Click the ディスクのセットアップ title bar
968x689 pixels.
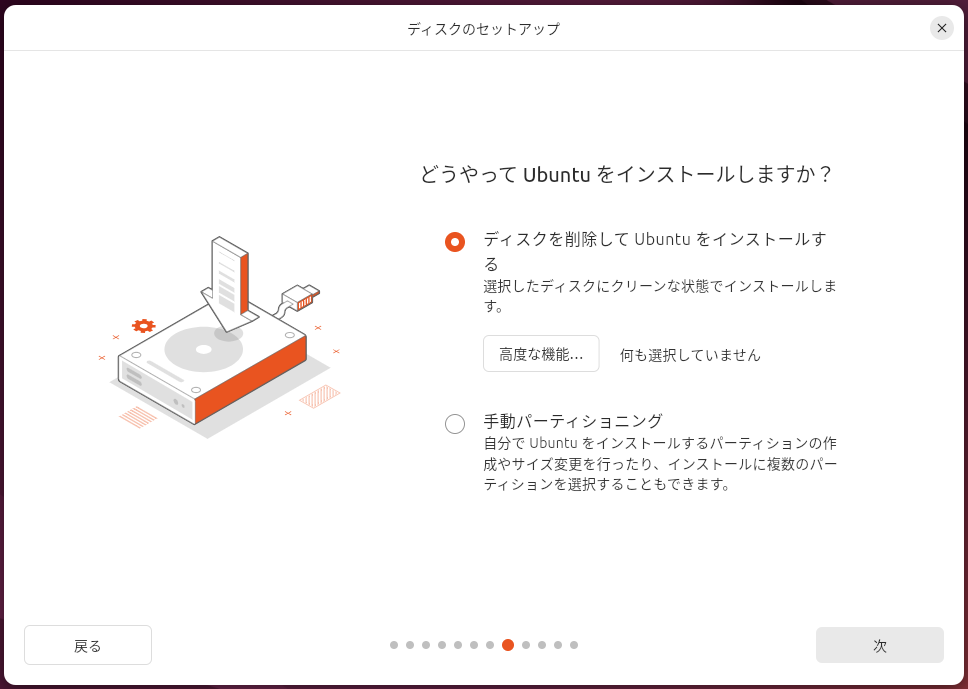[x=483, y=28]
